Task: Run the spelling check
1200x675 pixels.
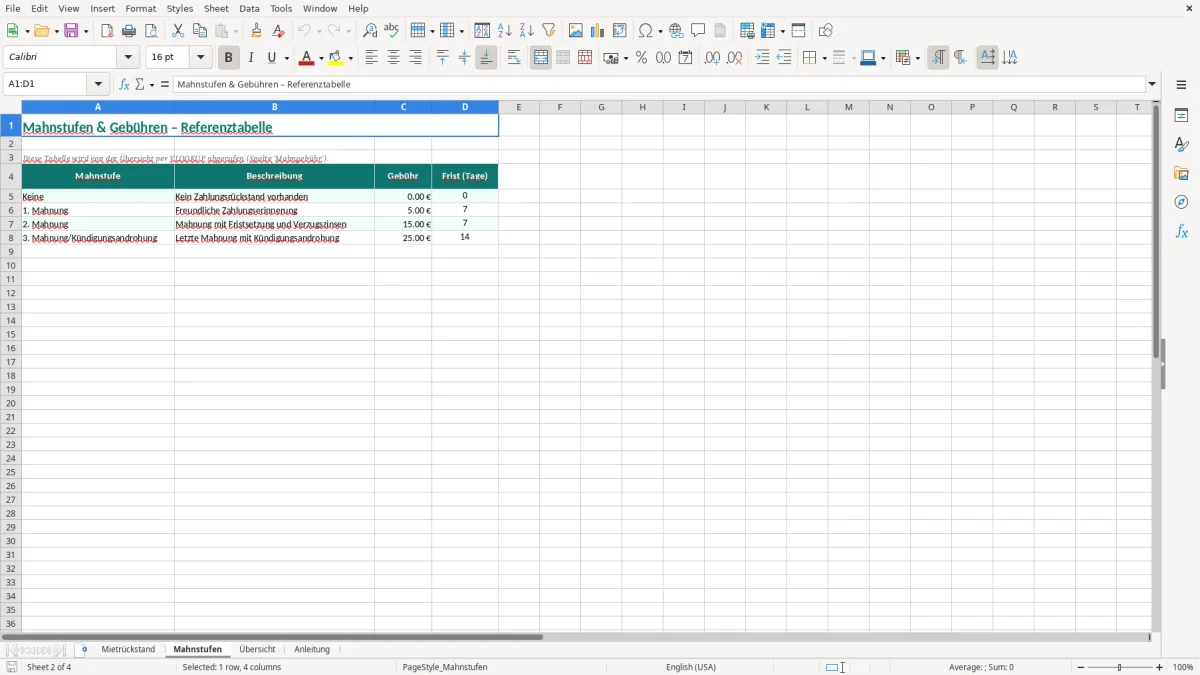Action: tap(392, 31)
